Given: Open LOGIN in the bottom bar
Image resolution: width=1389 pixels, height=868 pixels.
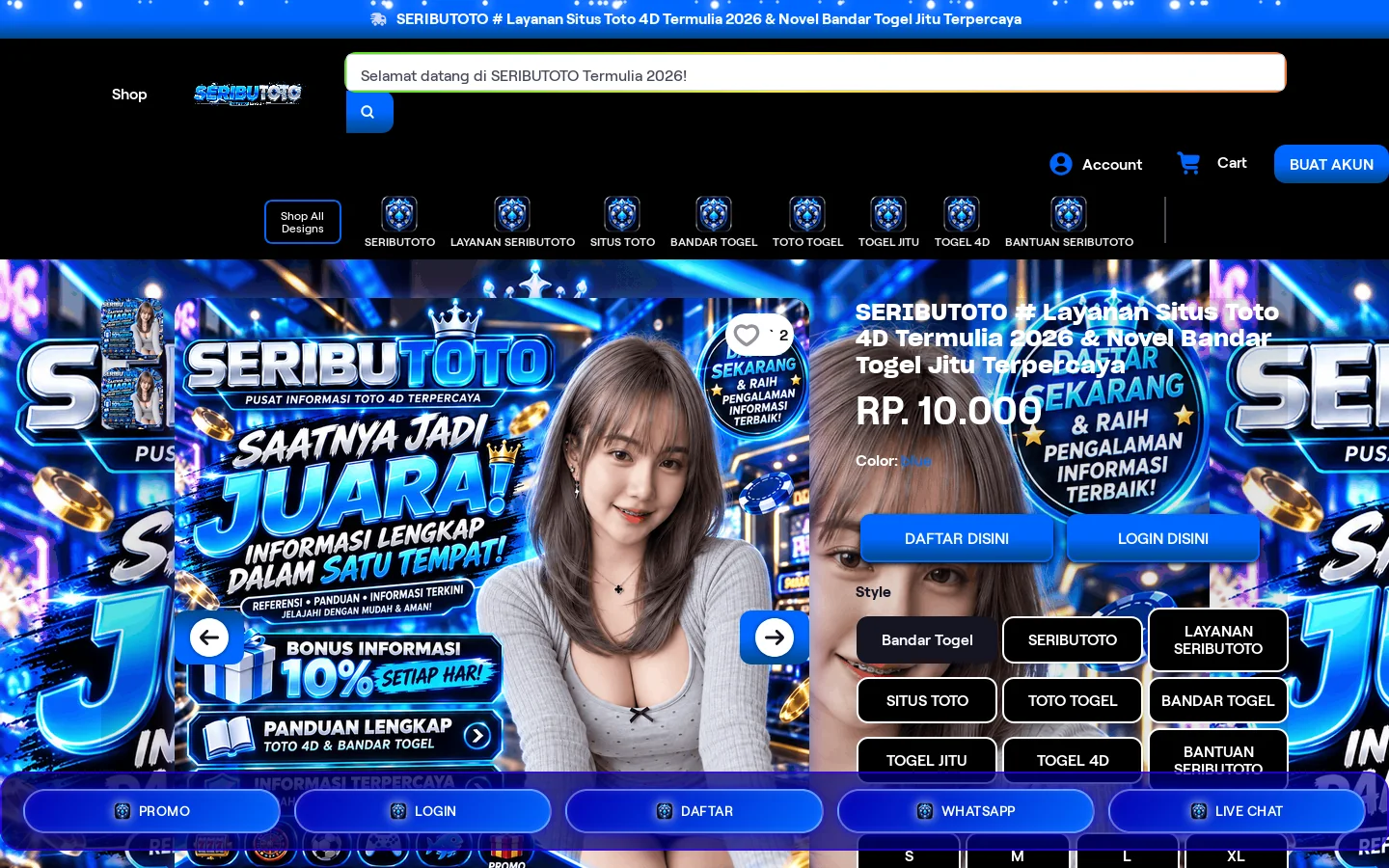Looking at the screenshot, I should click(x=422, y=811).
